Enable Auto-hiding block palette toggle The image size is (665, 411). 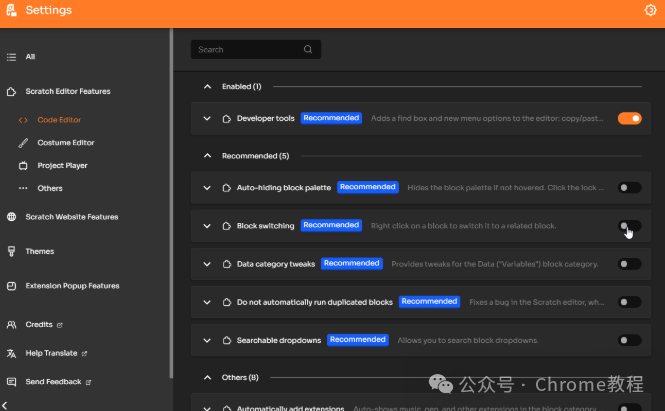tap(629, 187)
